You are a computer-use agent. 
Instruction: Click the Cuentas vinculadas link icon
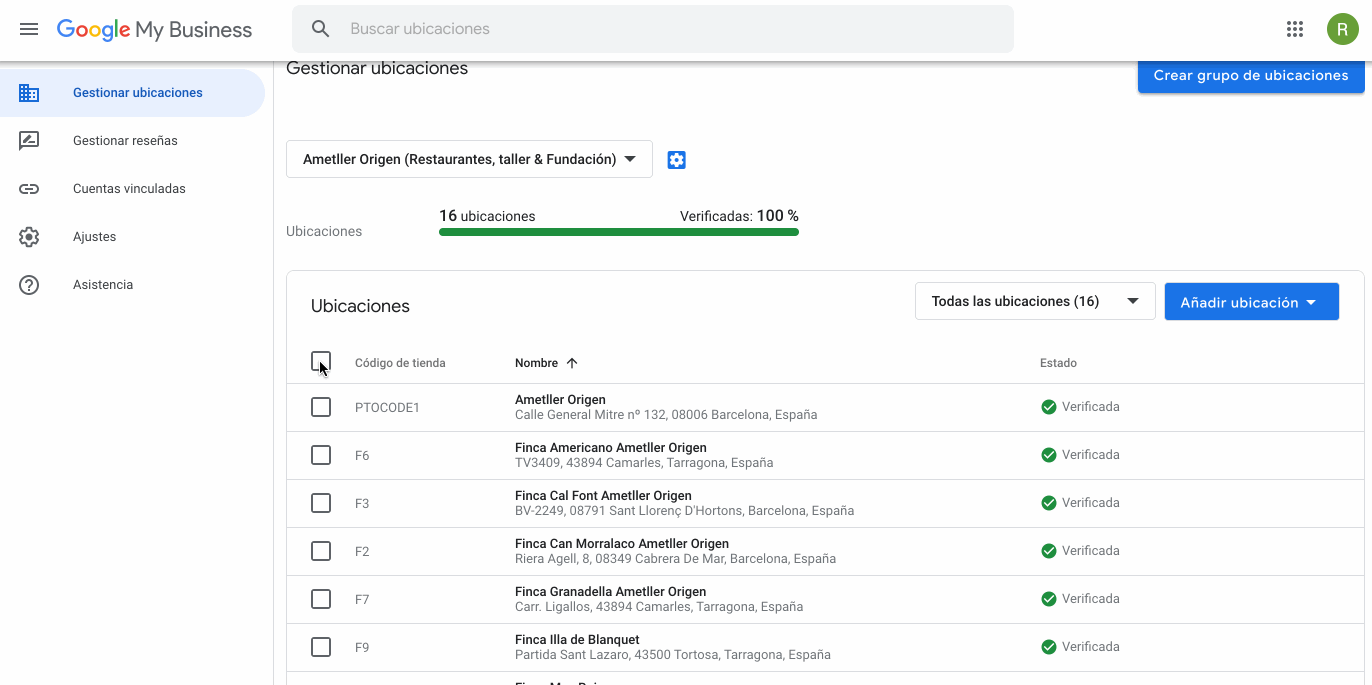(x=29, y=189)
